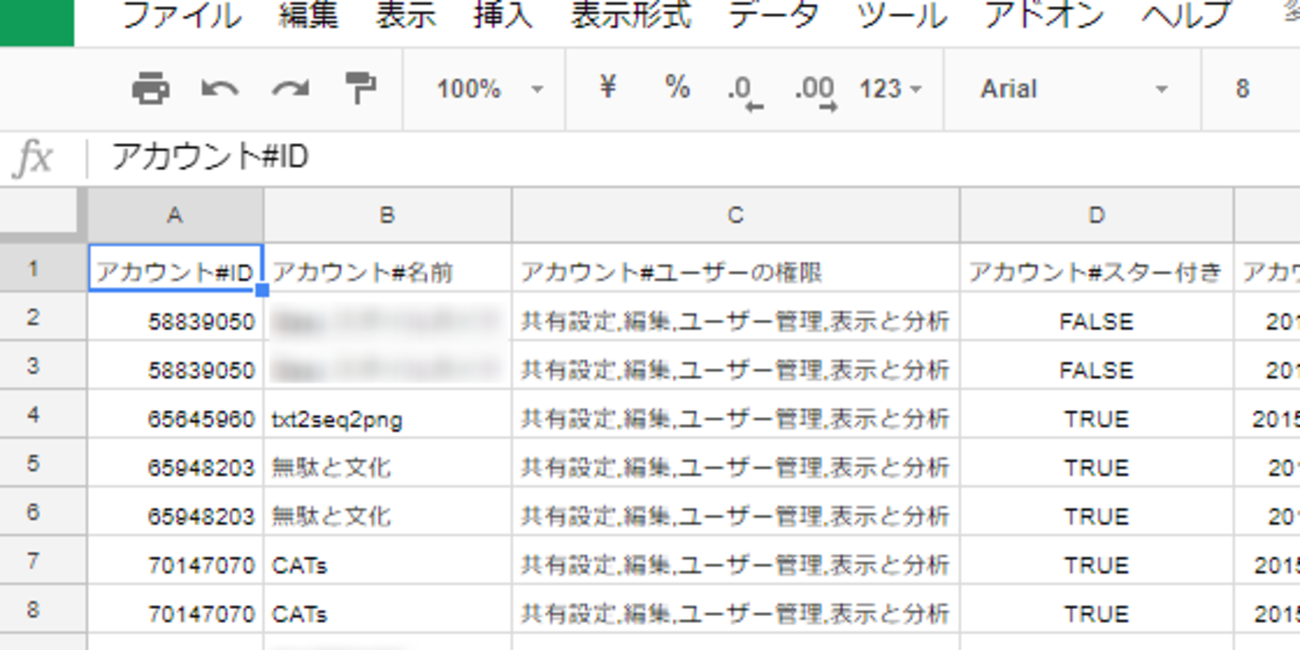This screenshot has height=650, width=1300.
Task: Open the 123 number formats dropdown
Action: coord(890,89)
